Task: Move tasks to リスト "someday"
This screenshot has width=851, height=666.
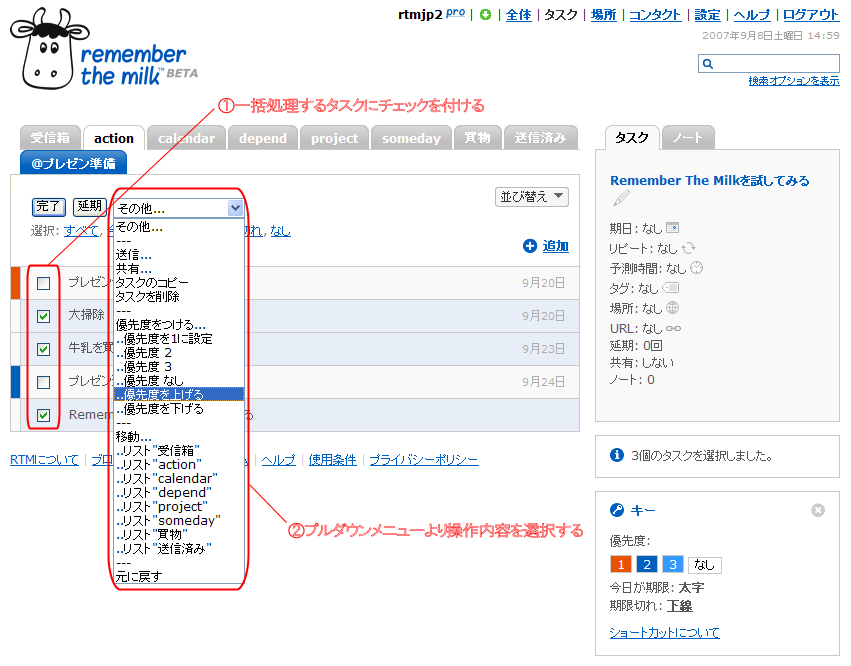Action: 179,521
